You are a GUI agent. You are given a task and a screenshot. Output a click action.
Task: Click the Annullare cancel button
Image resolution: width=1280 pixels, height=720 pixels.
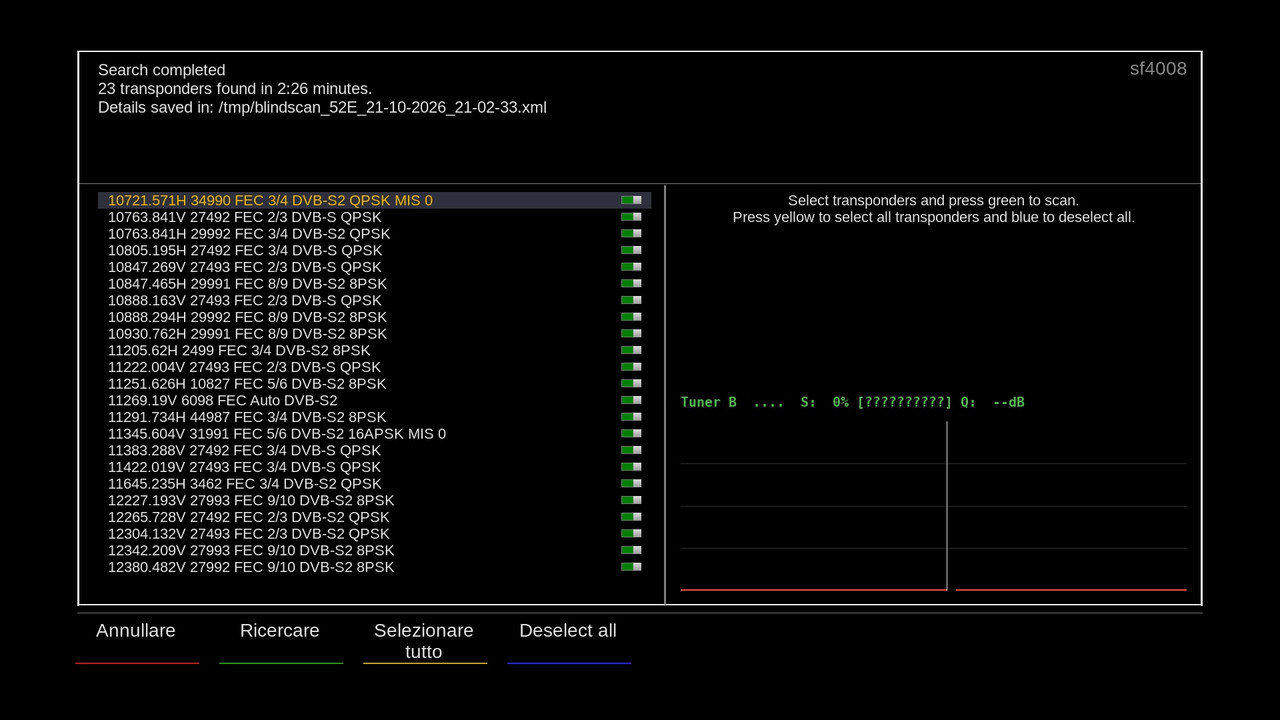[136, 631]
